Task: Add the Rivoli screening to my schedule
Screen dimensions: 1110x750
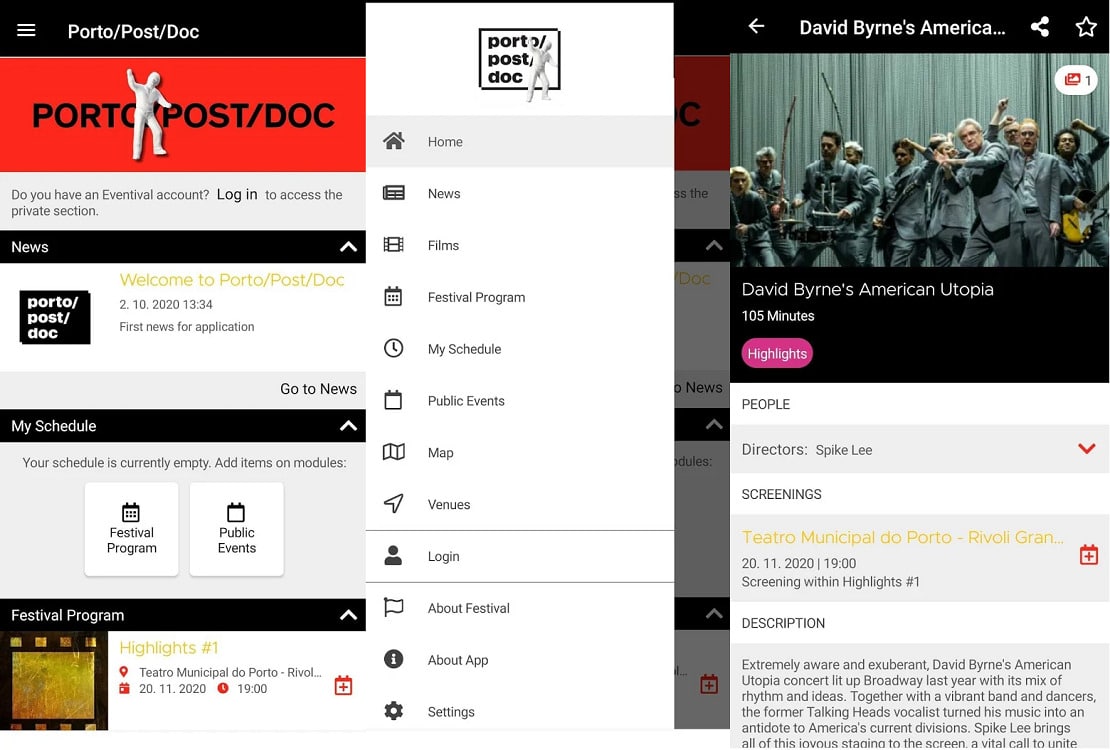Action: click(x=1089, y=555)
